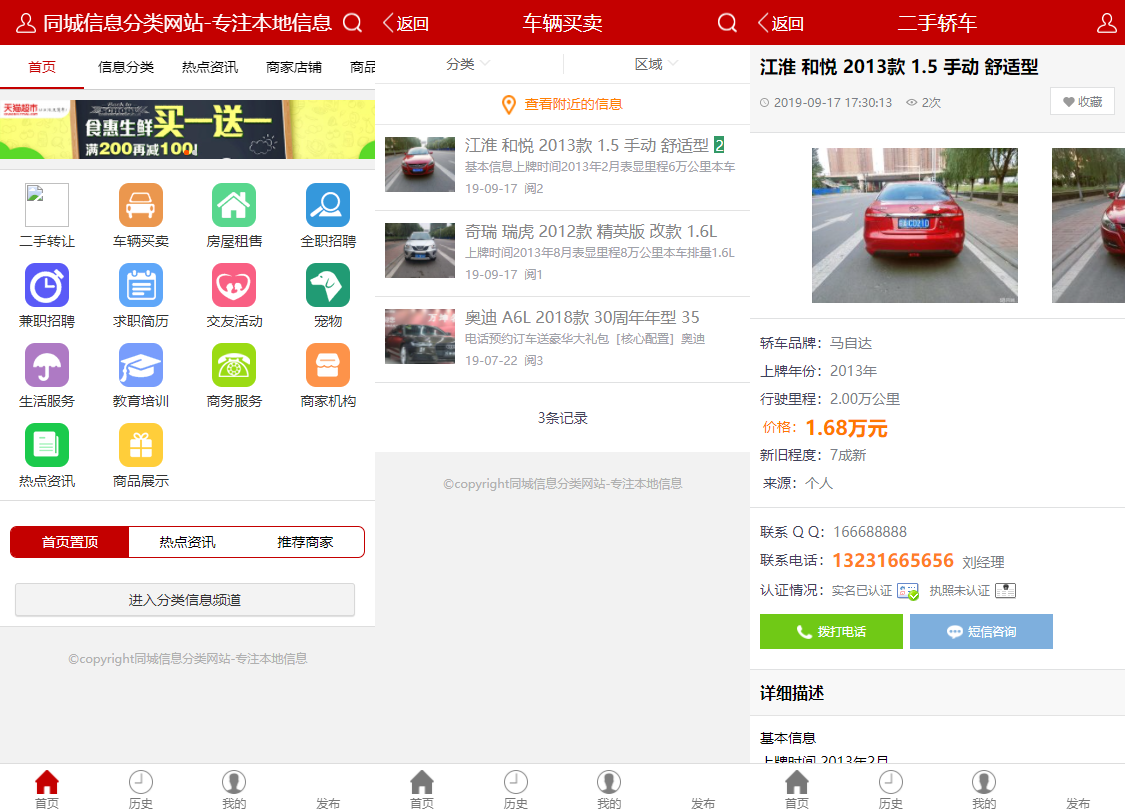This screenshot has height=812, width=1125.
Task: Click the 进入分类信息频道 button
Action: pos(185,600)
